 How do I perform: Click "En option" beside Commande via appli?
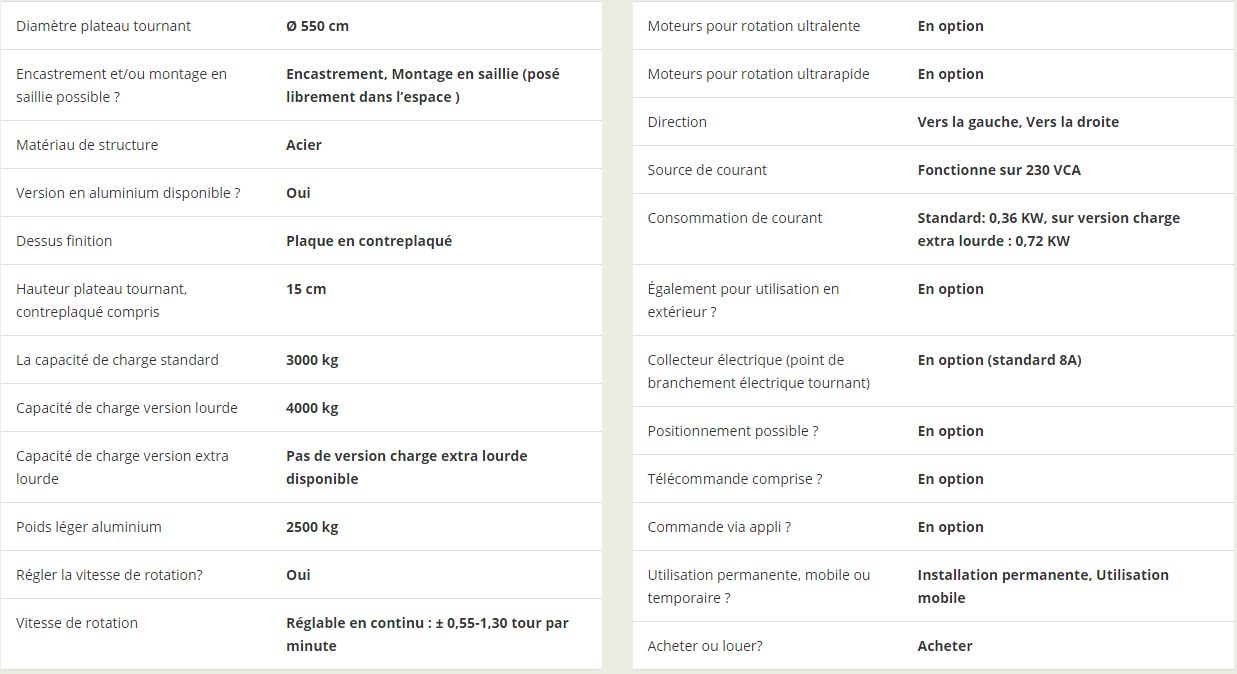(x=950, y=527)
